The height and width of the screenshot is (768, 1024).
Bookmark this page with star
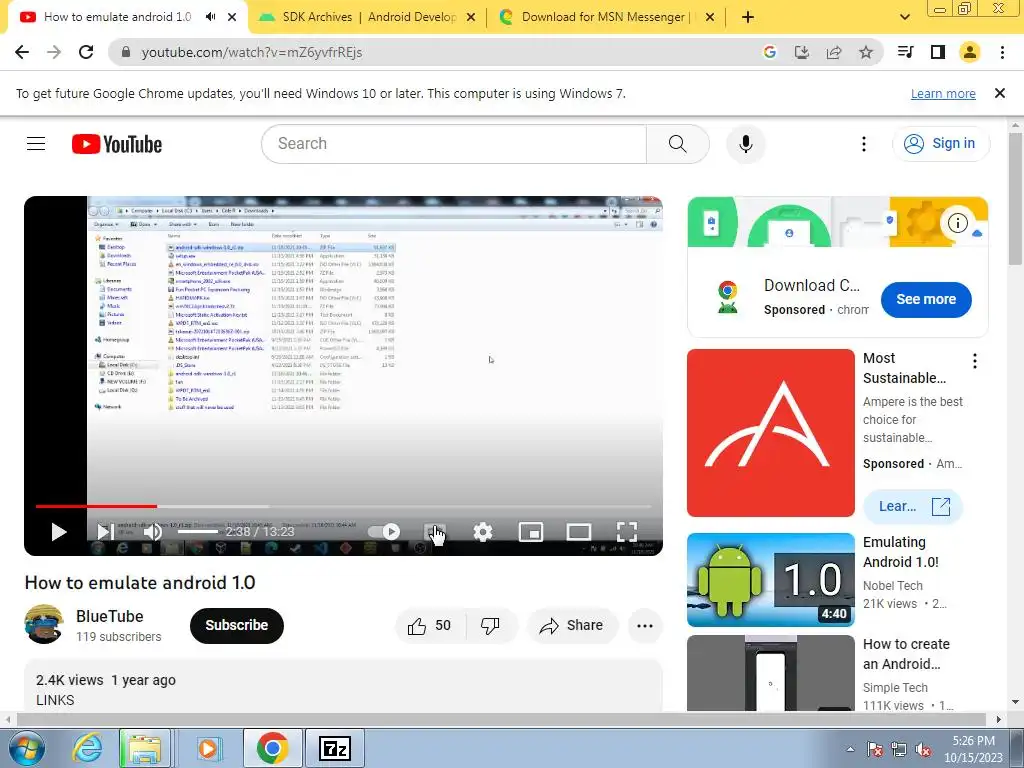coord(866,52)
